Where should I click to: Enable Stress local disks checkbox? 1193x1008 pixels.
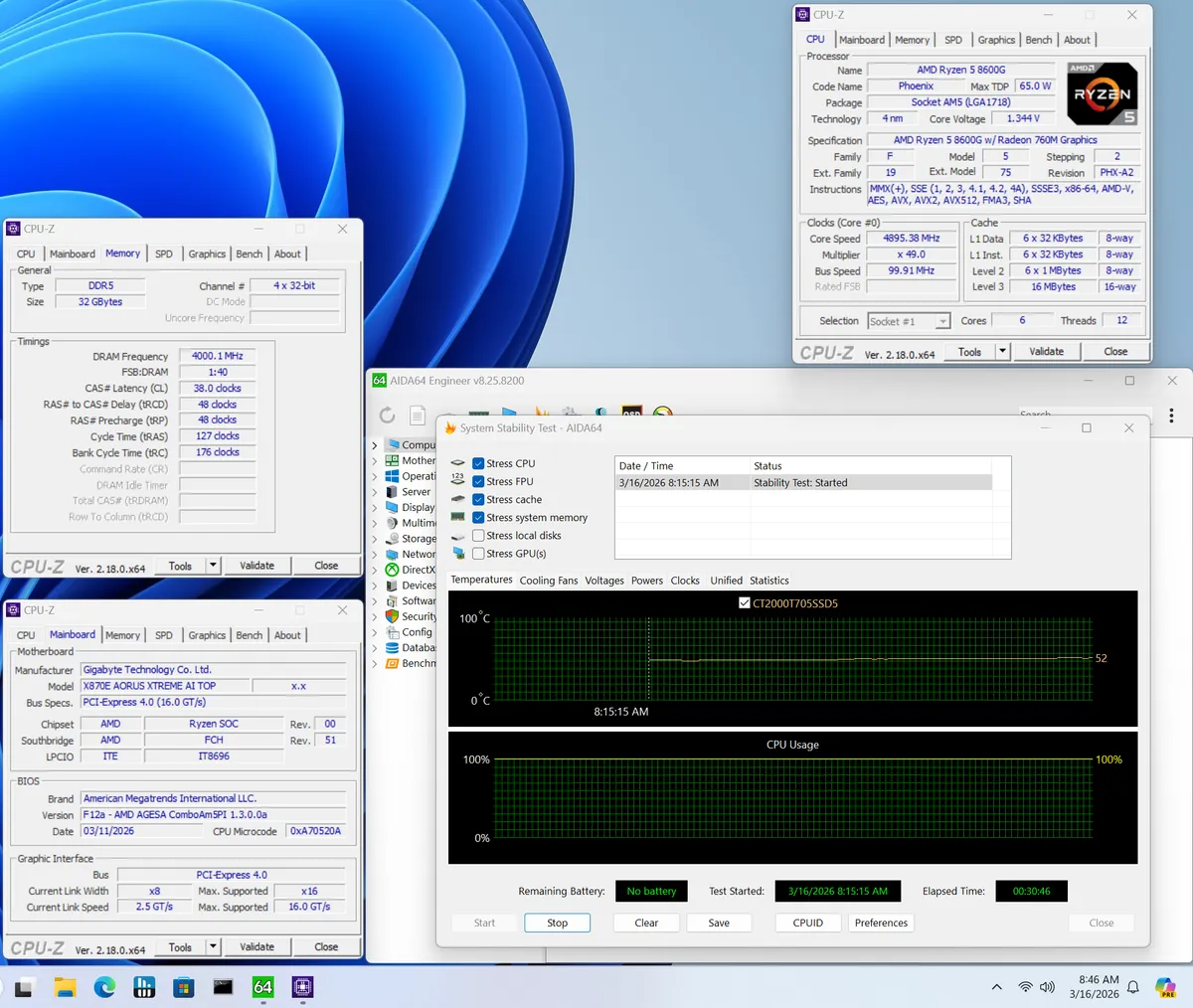coord(478,536)
